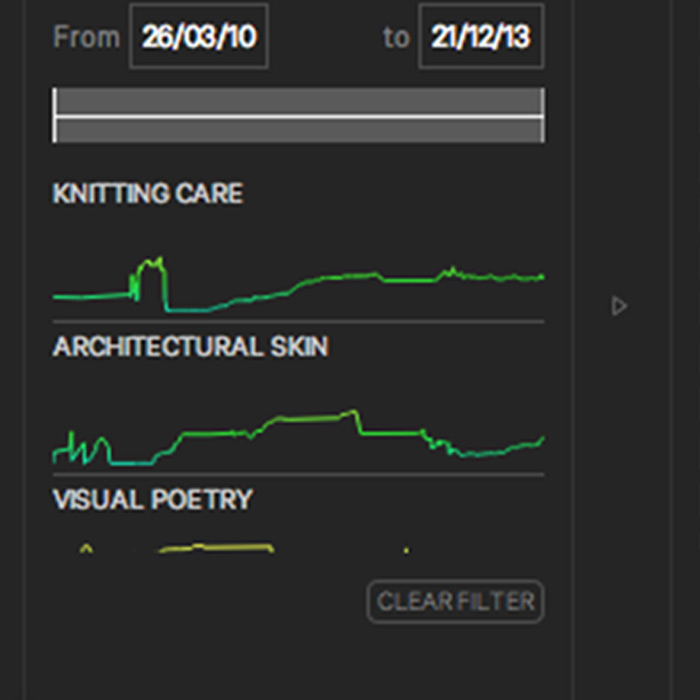Grab the left handle of the date range slider
Screen dimensions: 700x700
point(55,115)
